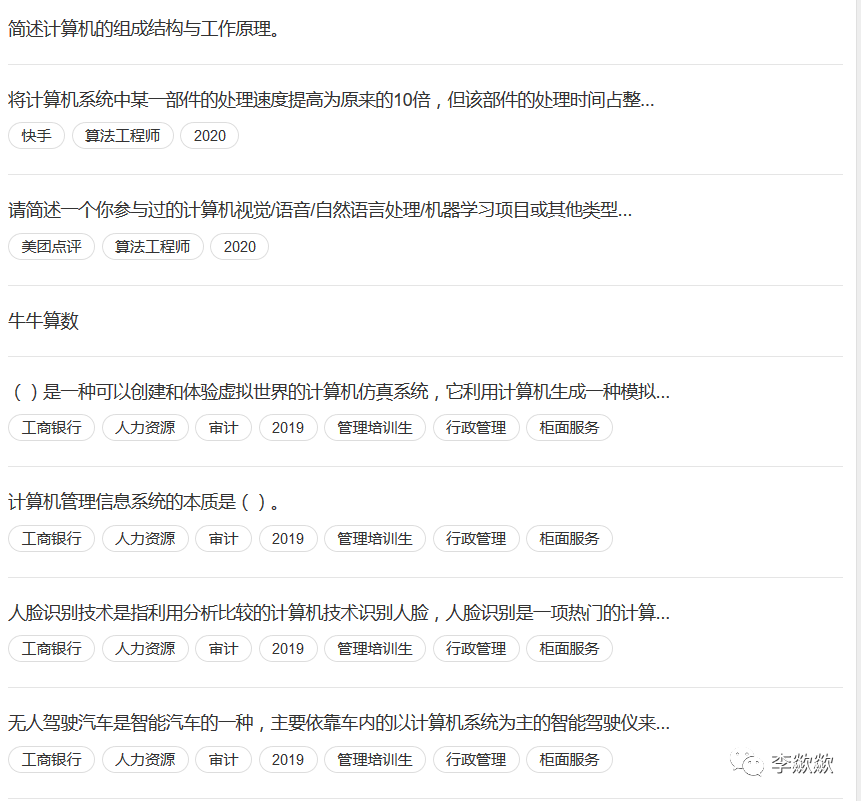861x801 pixels.
Task: Click 工商银行 tag under 管理信息系统 question
Action: point(51,539)
